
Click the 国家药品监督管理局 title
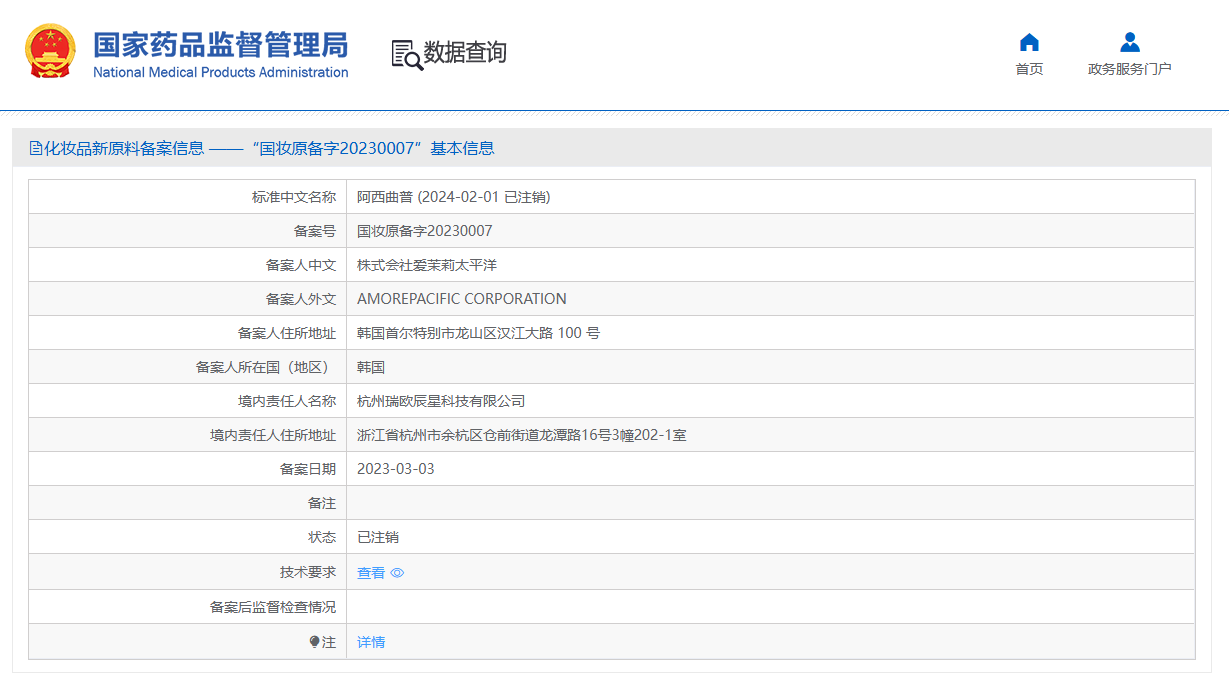221,45
